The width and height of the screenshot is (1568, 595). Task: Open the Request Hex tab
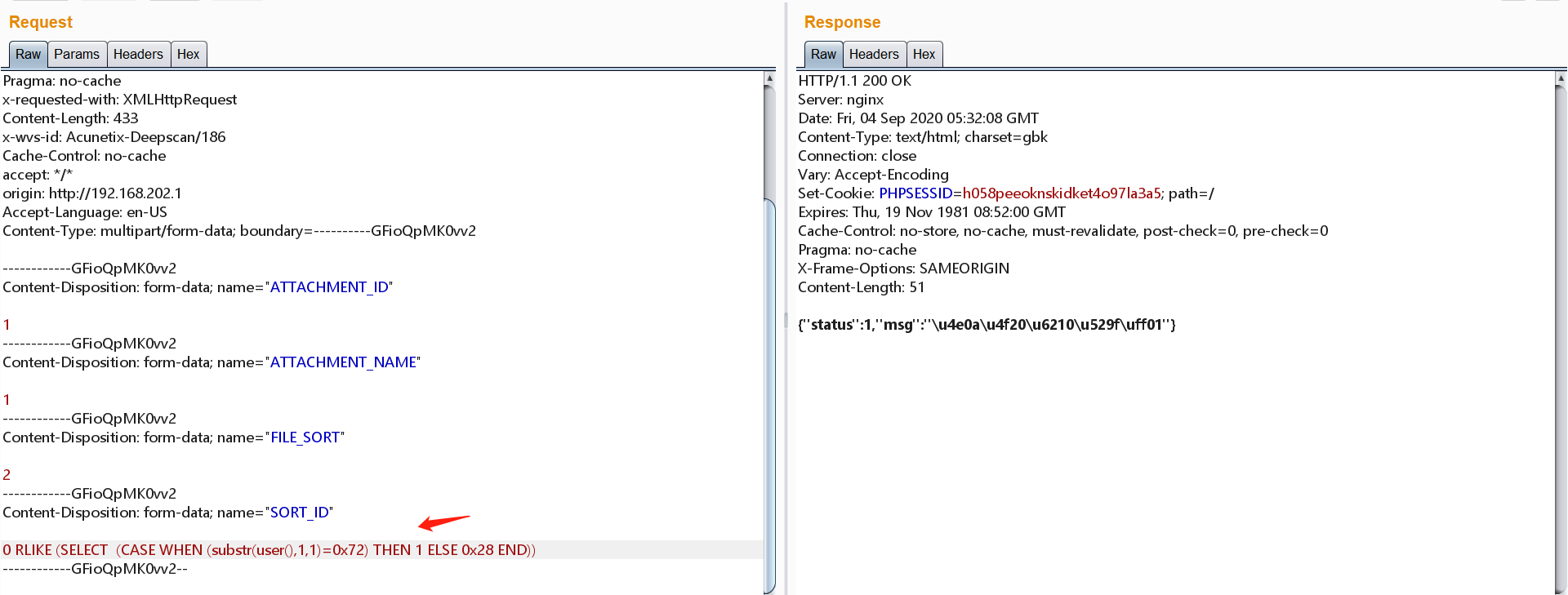189,54
